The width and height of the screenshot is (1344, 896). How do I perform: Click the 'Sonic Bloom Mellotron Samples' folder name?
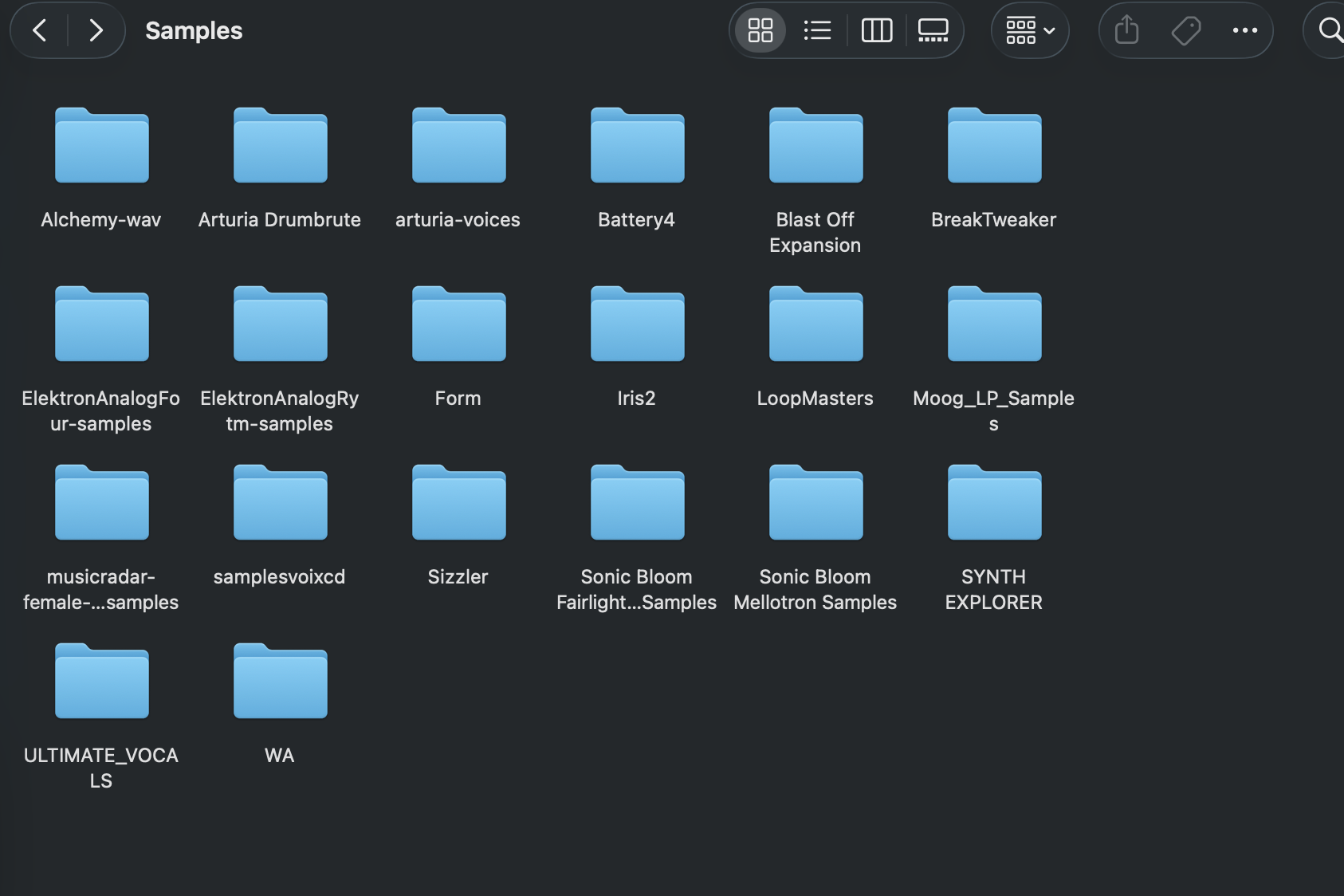tap(815, 590)
